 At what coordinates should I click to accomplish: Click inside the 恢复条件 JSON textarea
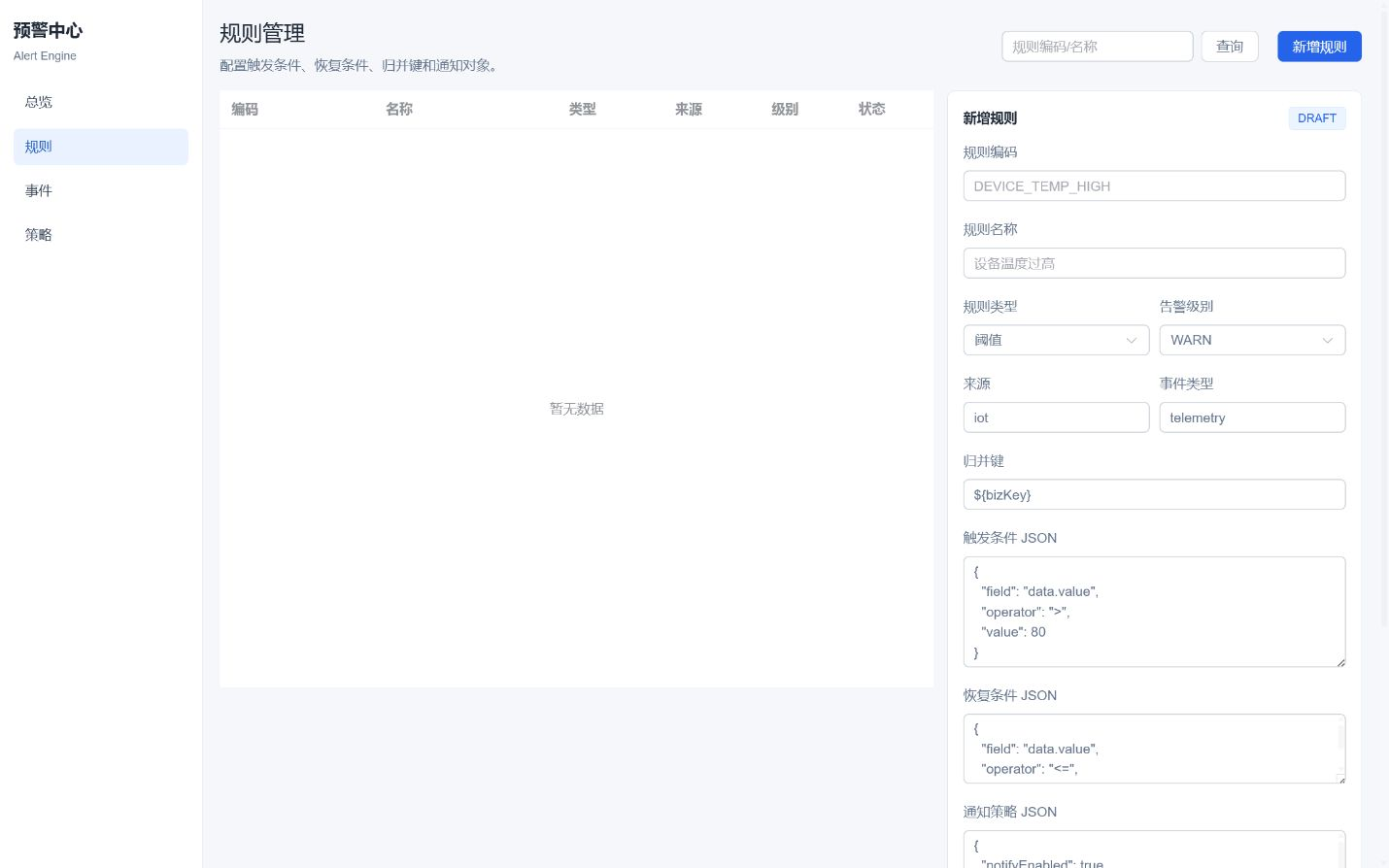pos(1154,749)
